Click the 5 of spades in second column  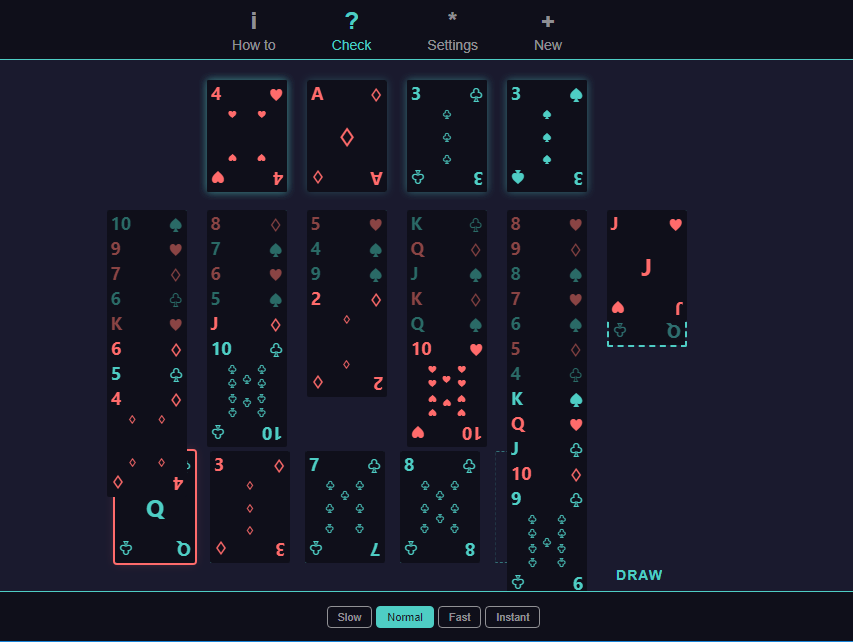pyautogui.click(x=247, y=299)
